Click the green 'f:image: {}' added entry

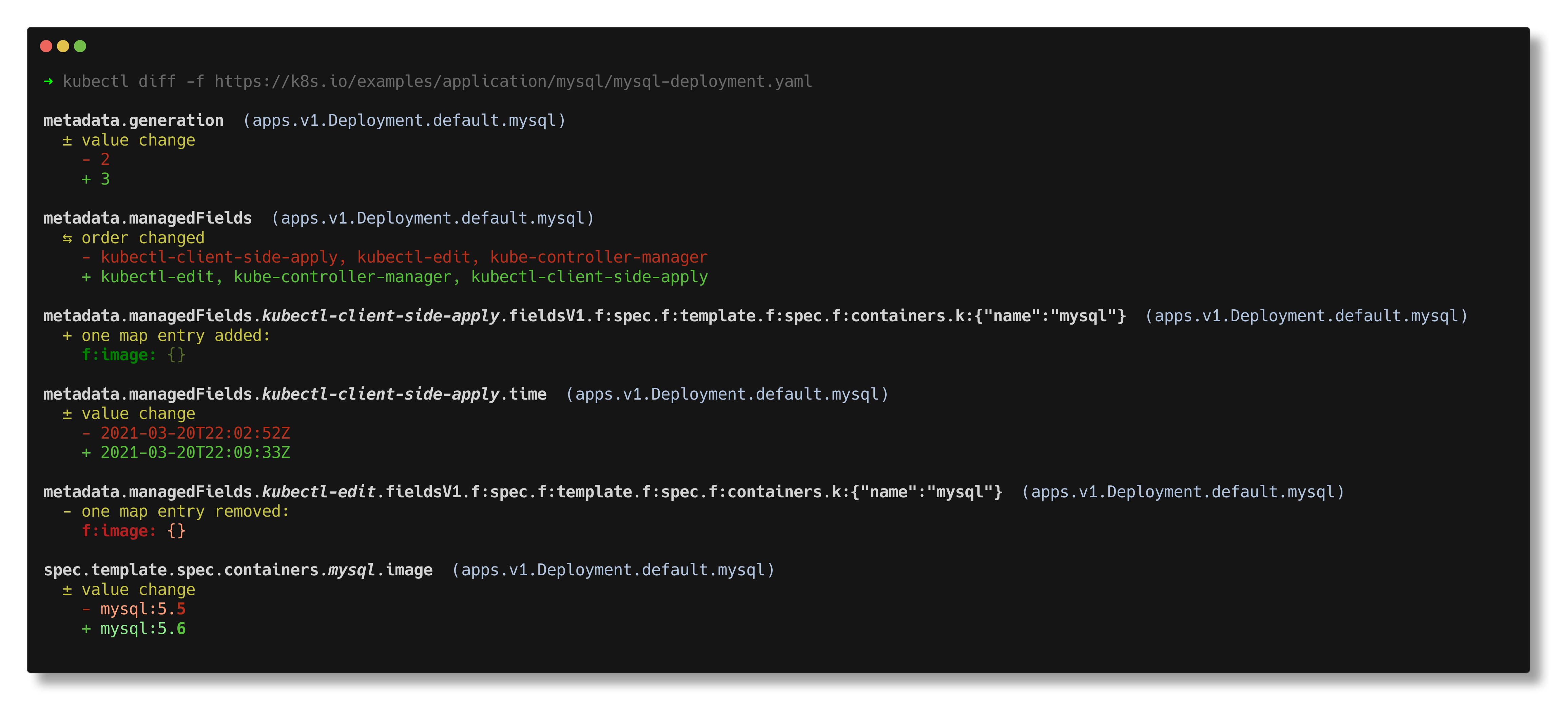[134, 355]
